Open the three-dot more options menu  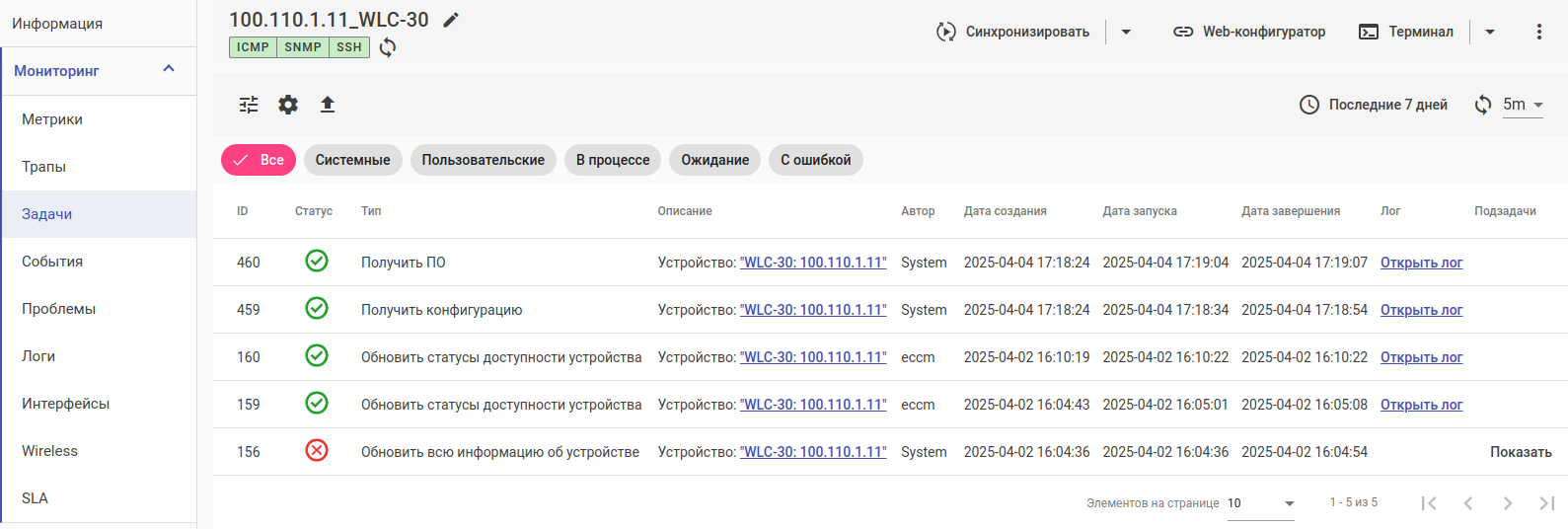click(x=1538, y=32)
